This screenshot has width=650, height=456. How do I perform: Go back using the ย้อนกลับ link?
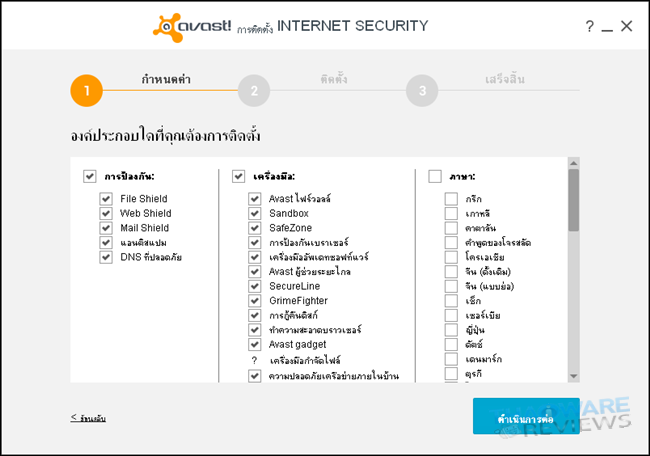(x=88, y=417)
